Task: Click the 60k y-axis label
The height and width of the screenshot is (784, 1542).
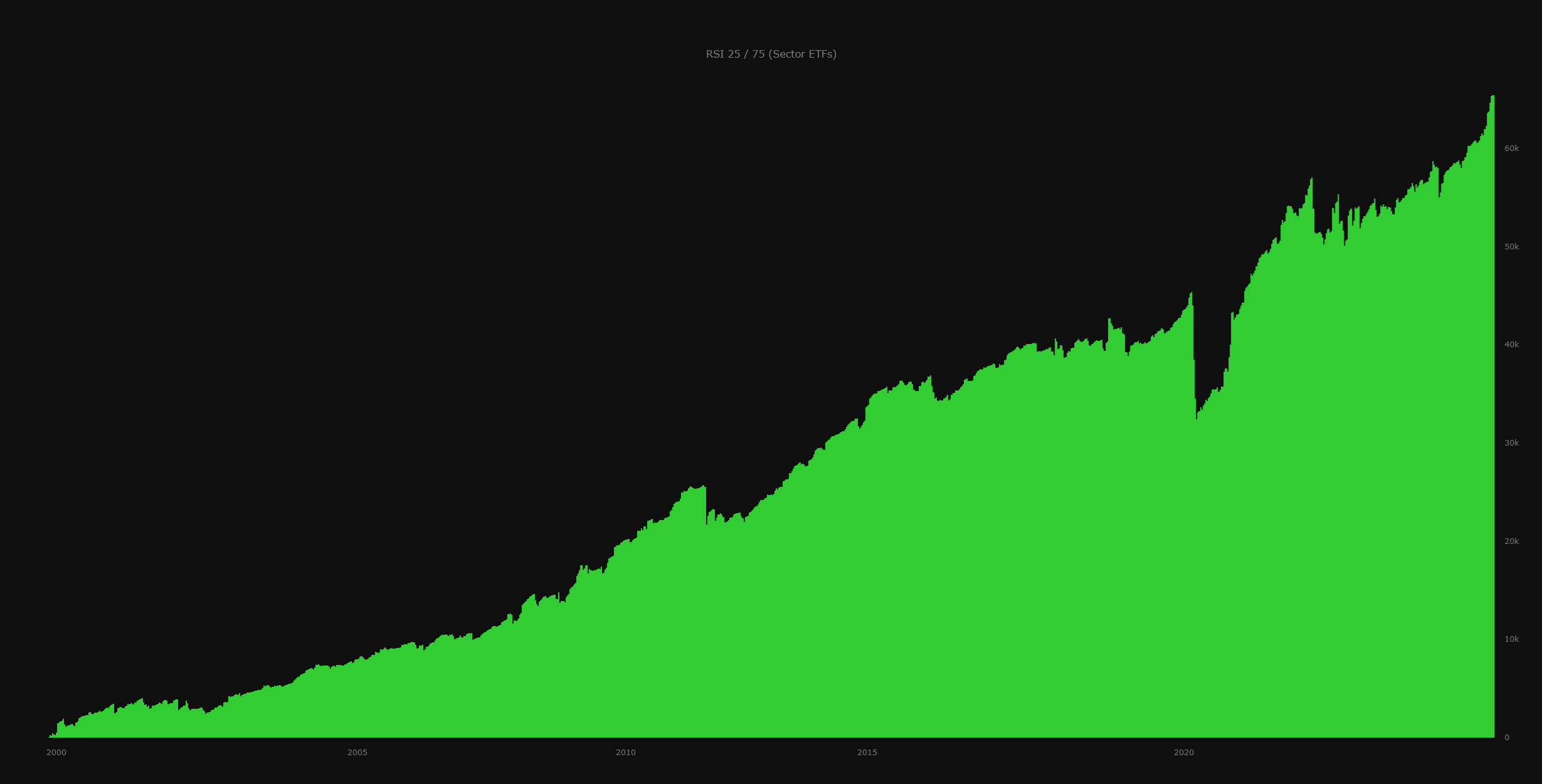Action: [1511, 149]
